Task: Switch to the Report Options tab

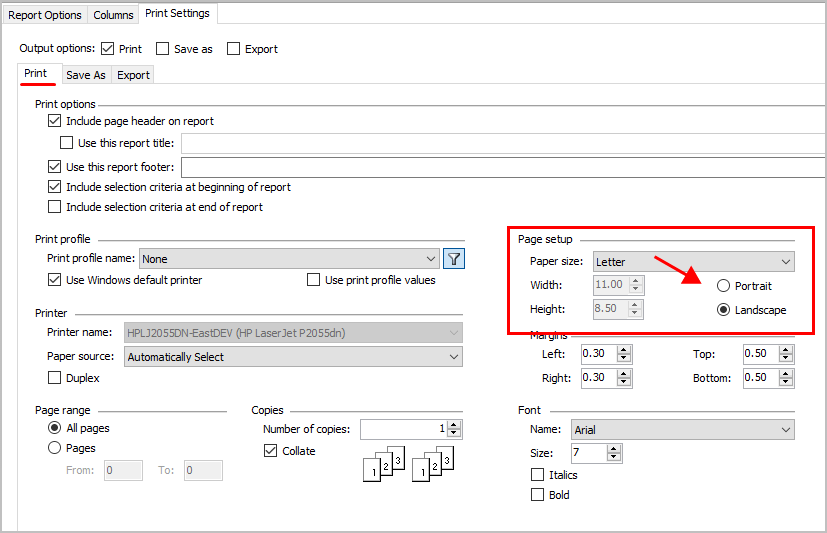Action: point(45,15)
